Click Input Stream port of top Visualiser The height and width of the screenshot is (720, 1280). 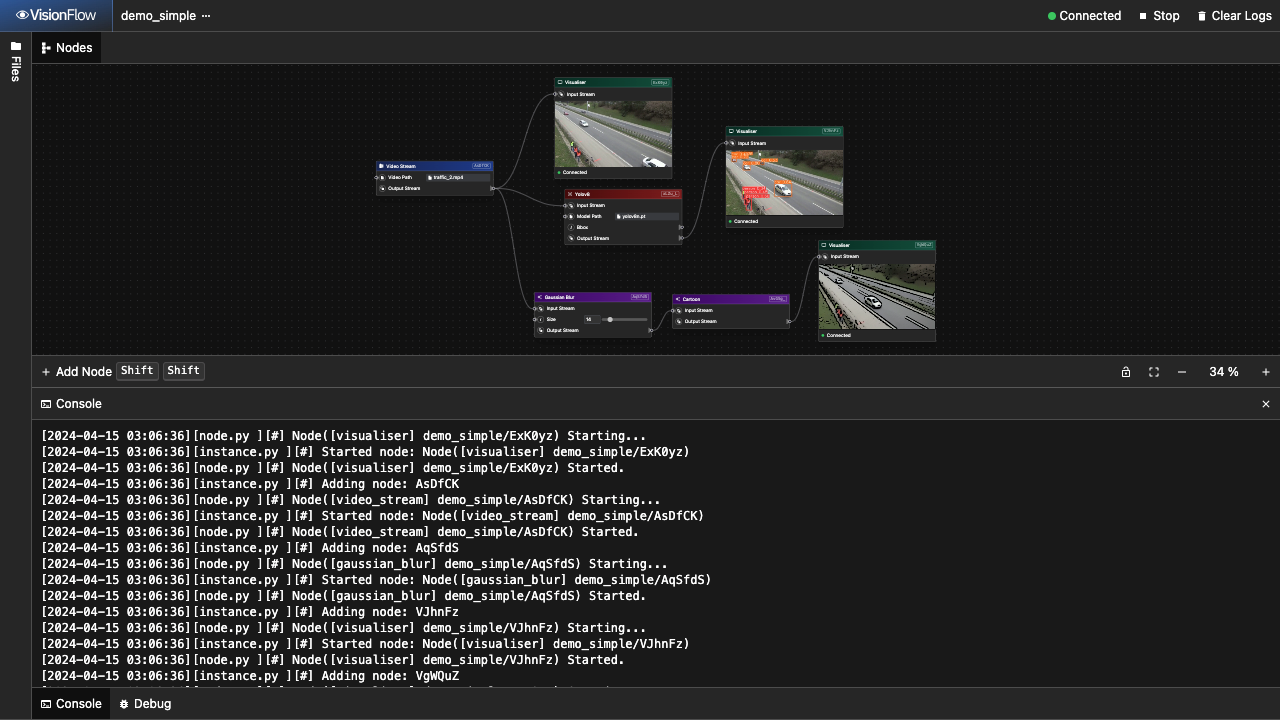(555, 94)
